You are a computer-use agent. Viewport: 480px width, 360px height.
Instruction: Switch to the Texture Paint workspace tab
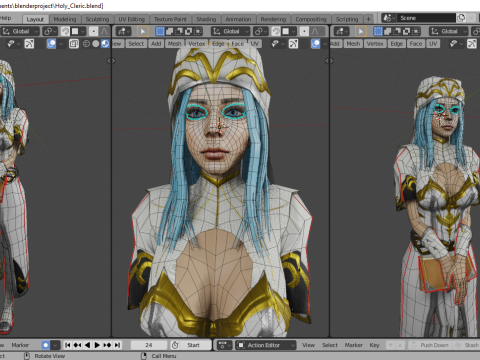[170, 19]
